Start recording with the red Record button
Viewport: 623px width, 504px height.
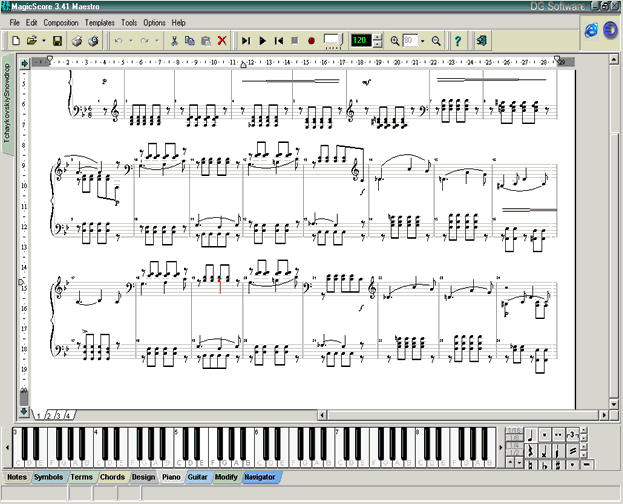point(311,41)
